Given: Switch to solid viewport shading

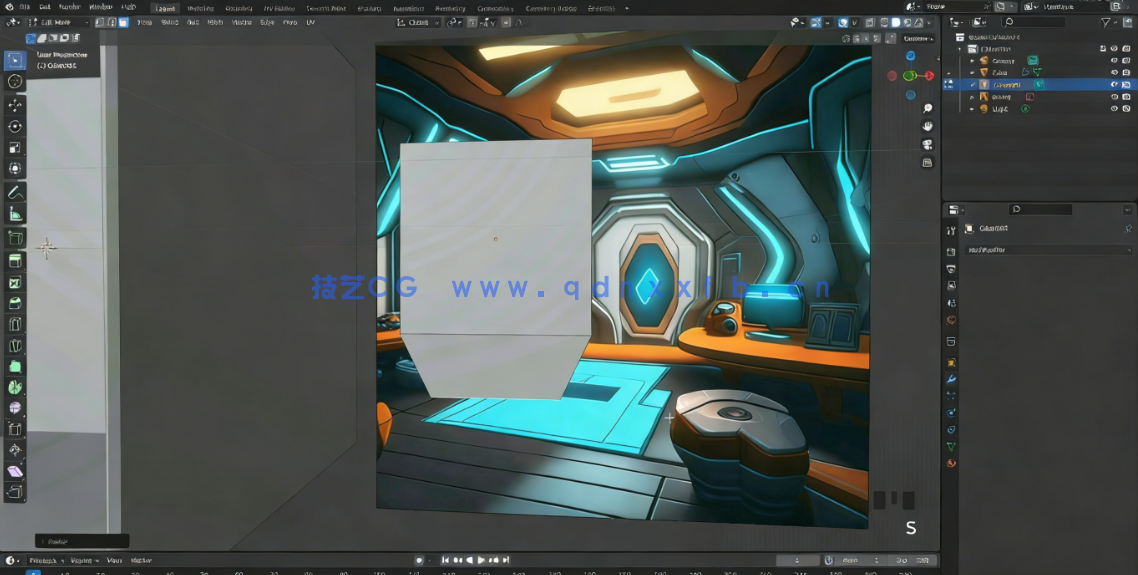Looking at the screenshot, I should [896, 23].
